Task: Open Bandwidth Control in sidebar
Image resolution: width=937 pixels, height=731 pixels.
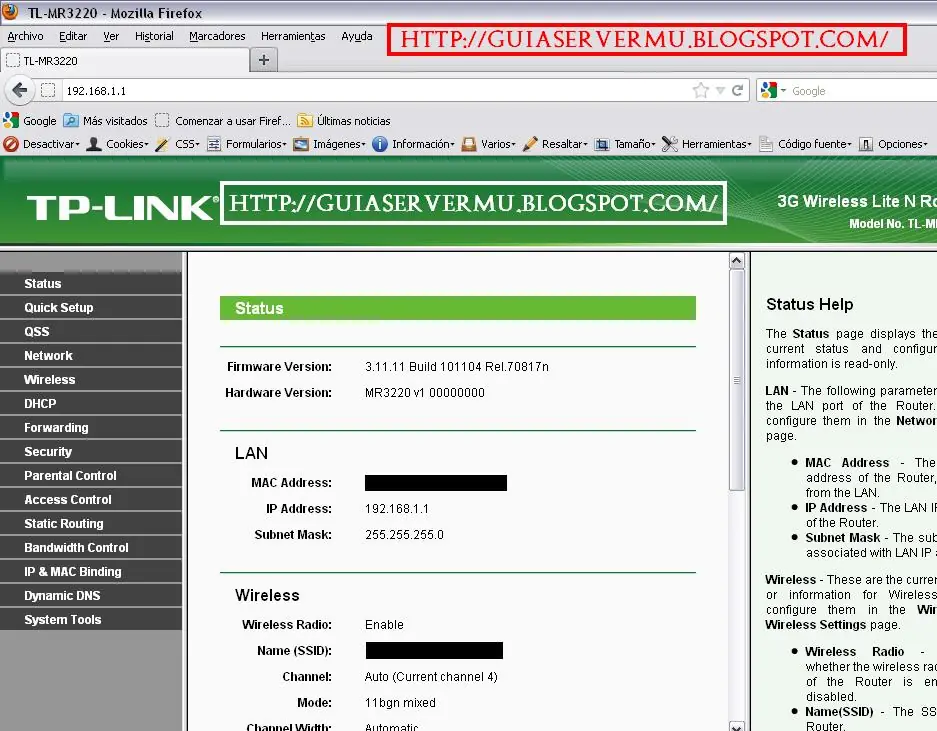Action: 91,548
